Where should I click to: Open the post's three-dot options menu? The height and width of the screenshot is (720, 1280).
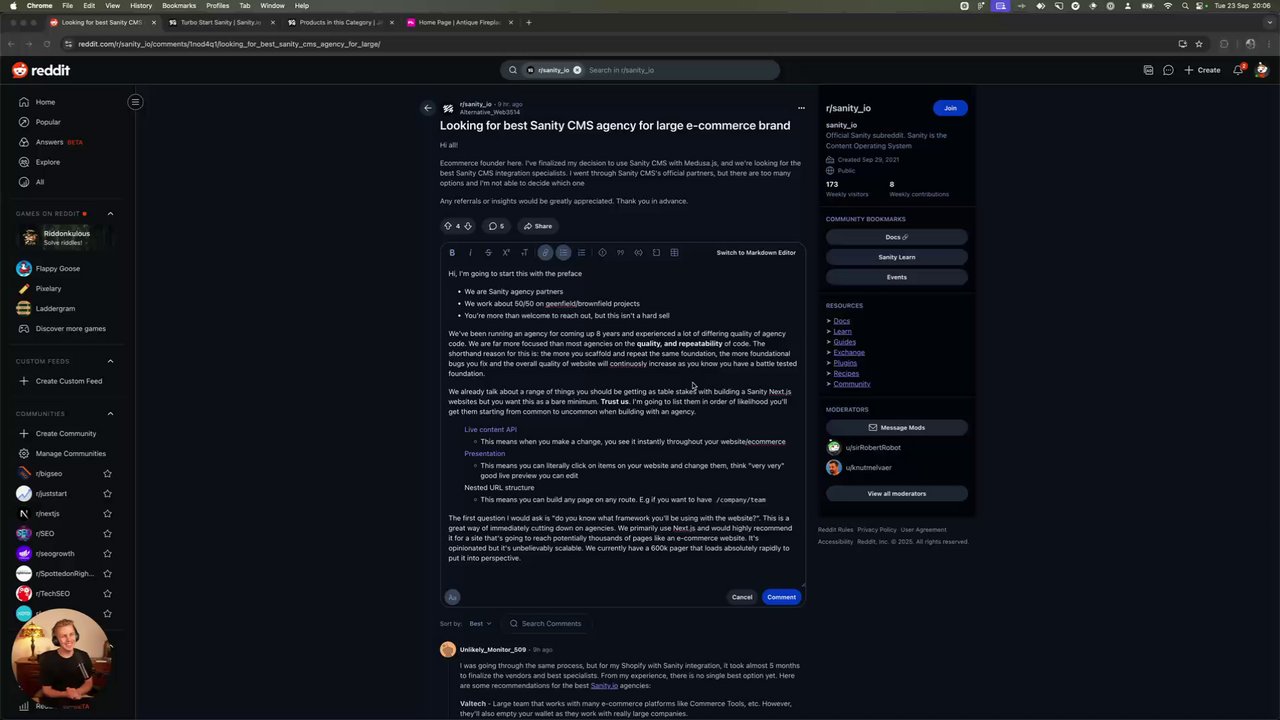click(801, 108)
